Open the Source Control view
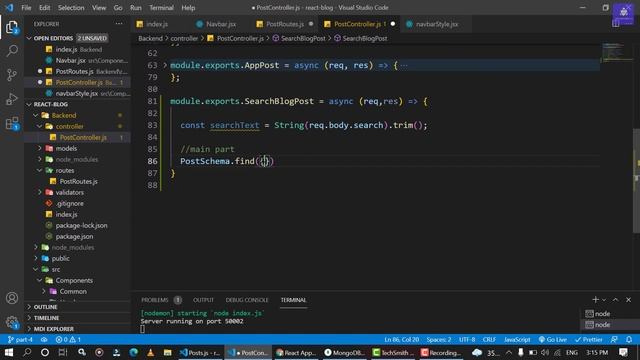This screenshot has height=360, width=640. pos(12,75)
